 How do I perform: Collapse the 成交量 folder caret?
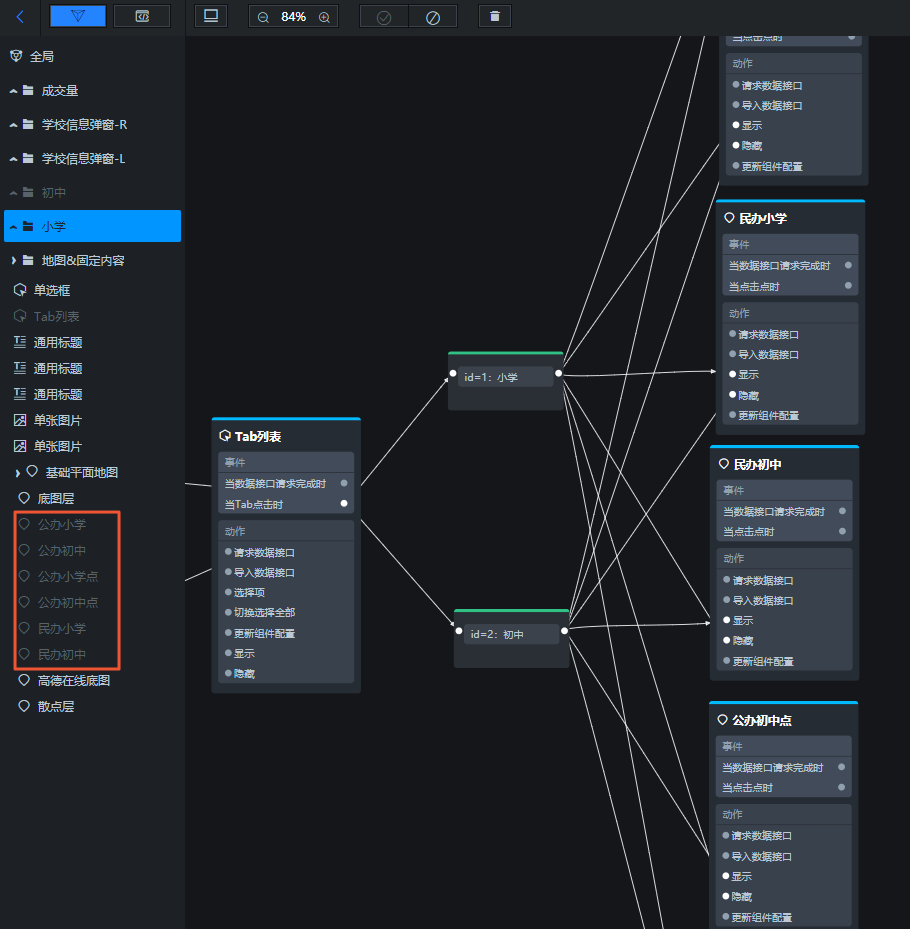(13, 91)
